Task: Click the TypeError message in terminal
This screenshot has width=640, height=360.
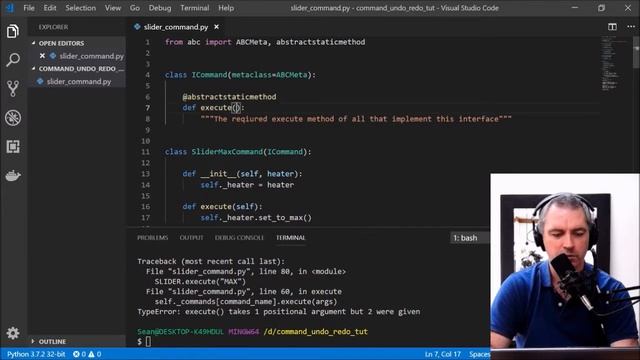Action: coord(278,312)
